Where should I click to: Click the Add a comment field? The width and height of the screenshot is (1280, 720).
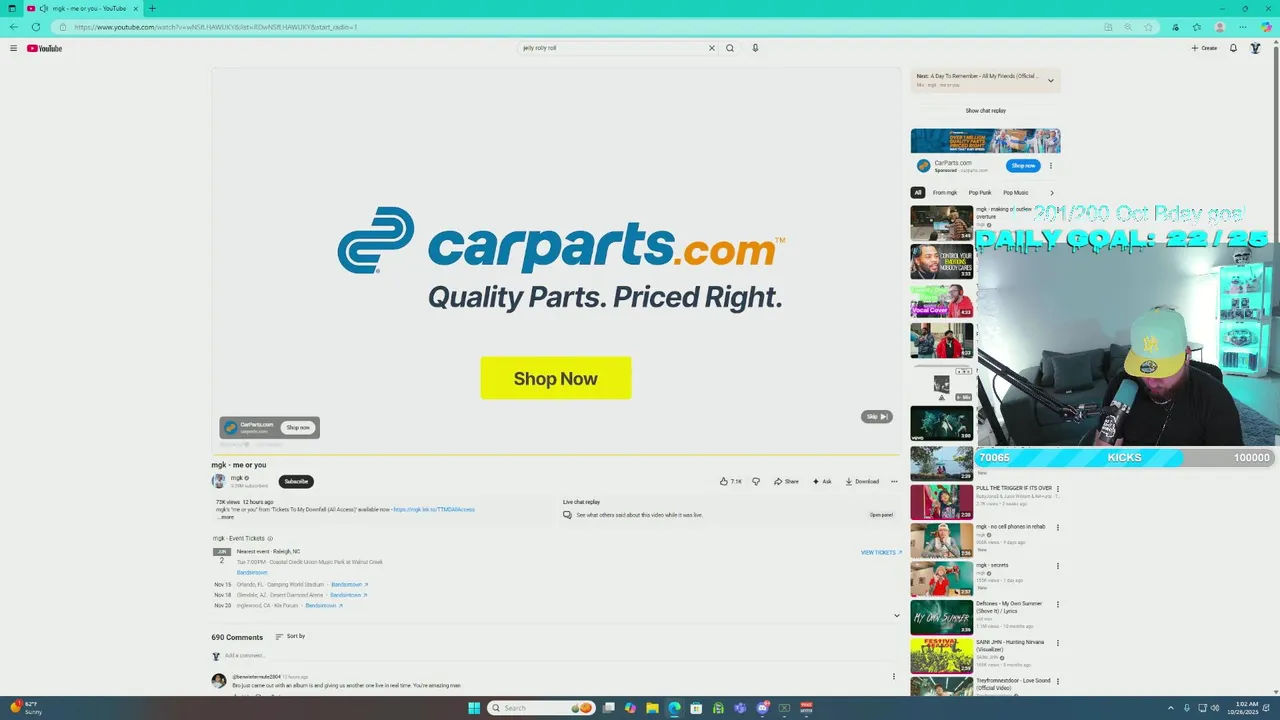[x=560, y=656]
